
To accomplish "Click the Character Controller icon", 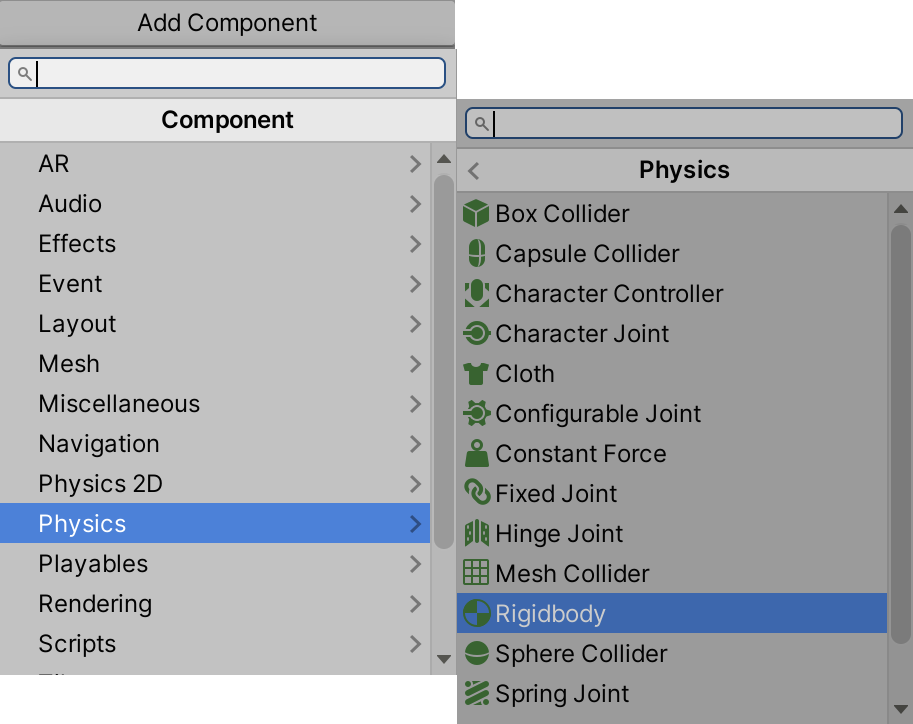I will pos(477,294).
